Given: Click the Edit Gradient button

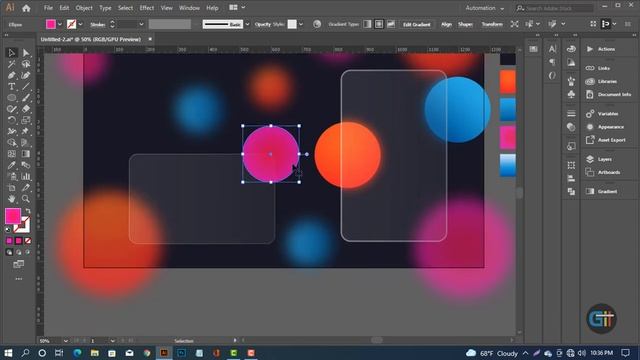Looking at the screenshot, I should click(417, 24).
